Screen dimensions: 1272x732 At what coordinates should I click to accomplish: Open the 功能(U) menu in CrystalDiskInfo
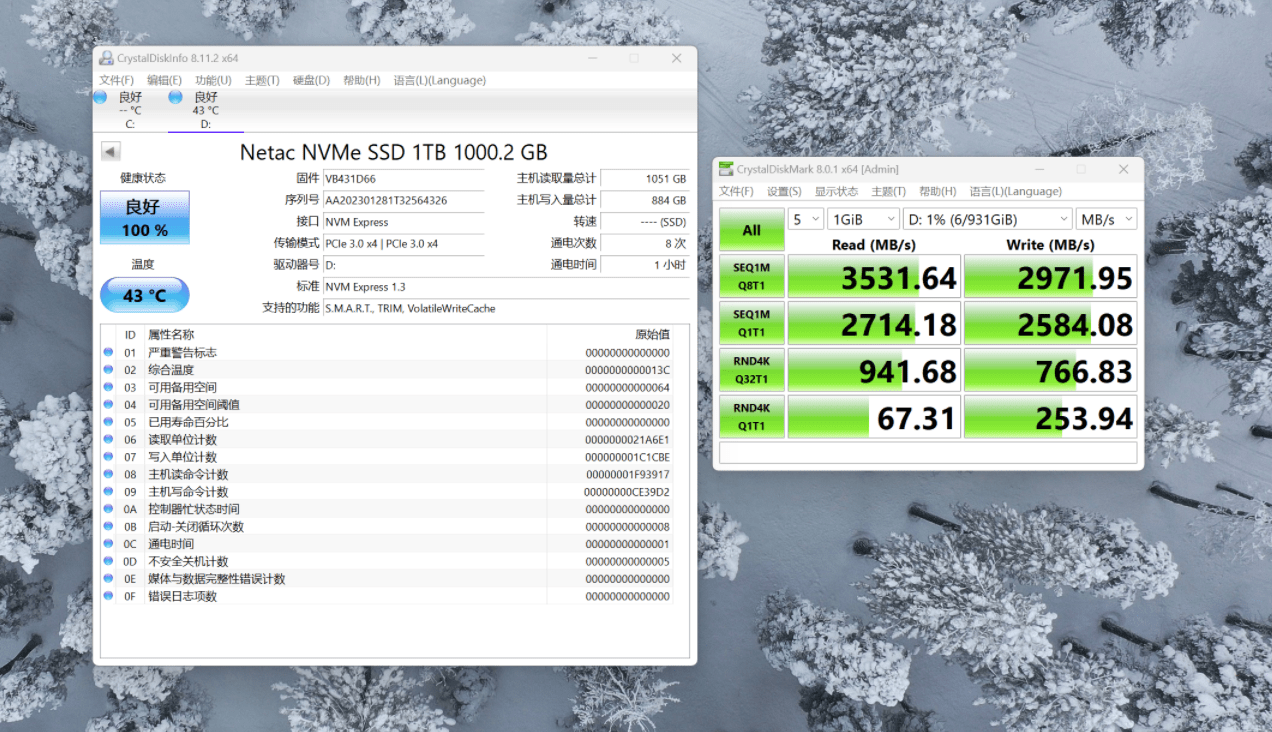coord(213,80)
